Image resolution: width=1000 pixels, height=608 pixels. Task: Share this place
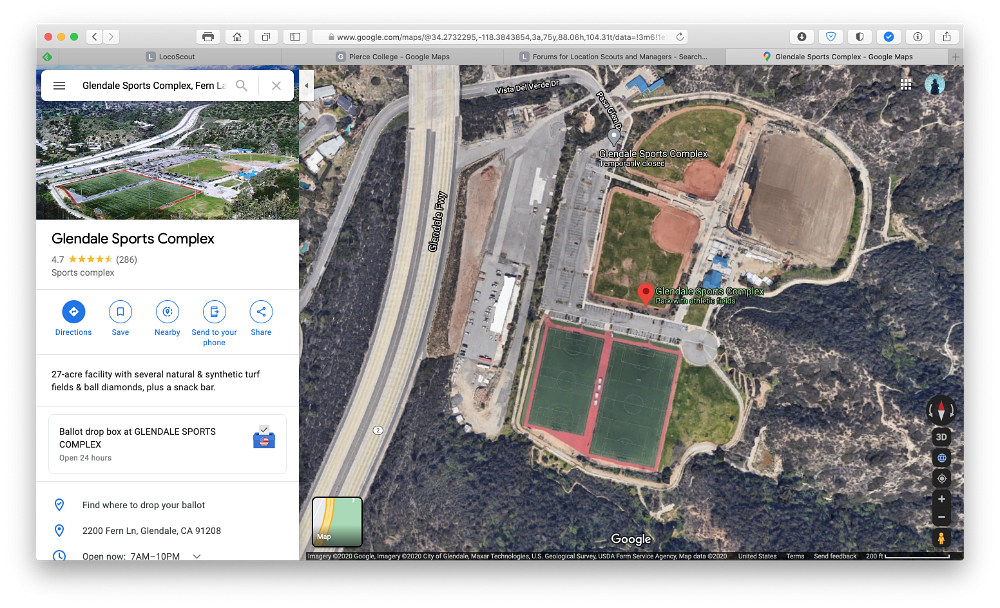261,311
